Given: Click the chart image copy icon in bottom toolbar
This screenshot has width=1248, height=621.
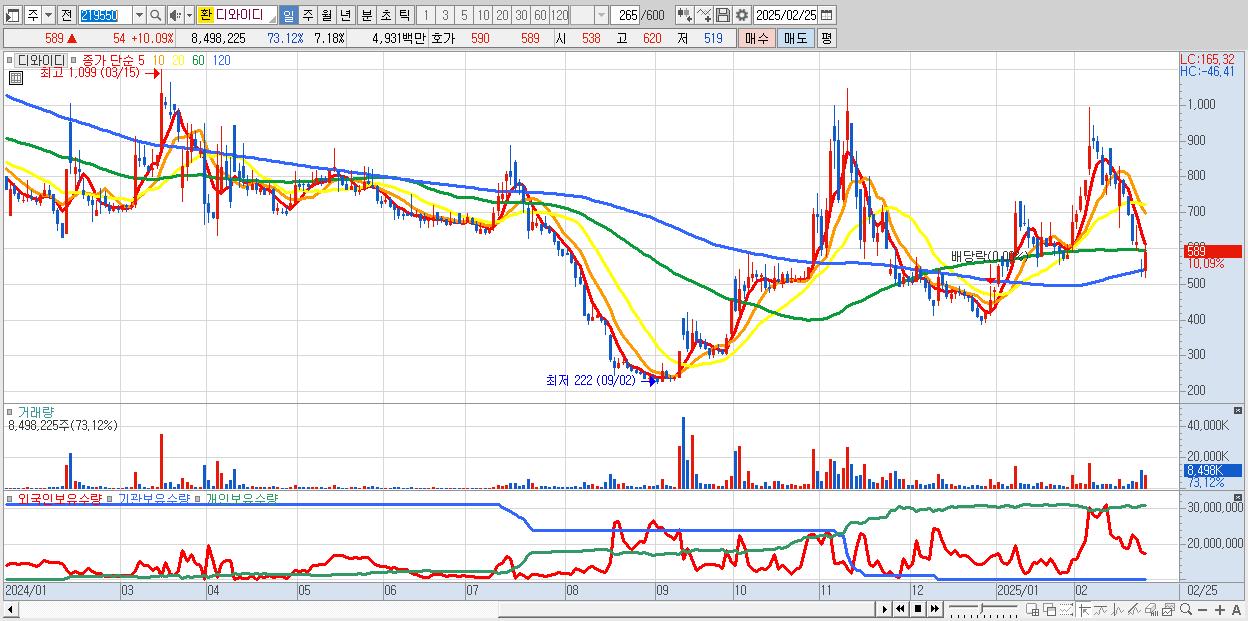Looking at the screenshot, I should point(1168,608).
